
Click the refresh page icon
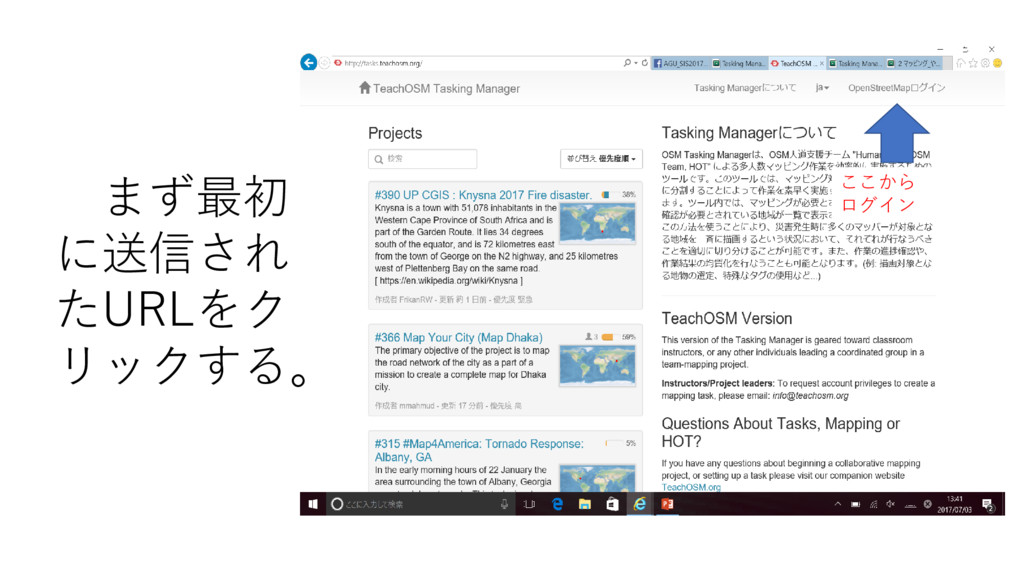click(645, 63)
